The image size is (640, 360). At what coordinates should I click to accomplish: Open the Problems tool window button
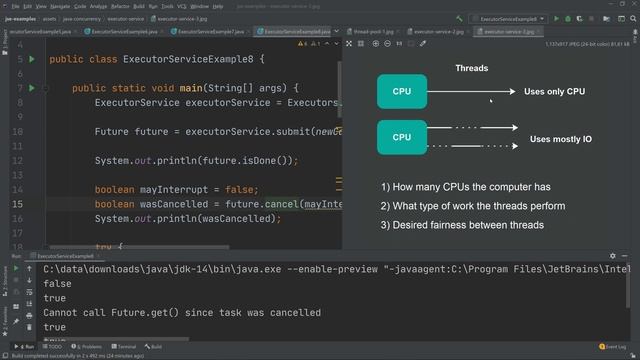[86, 347]
